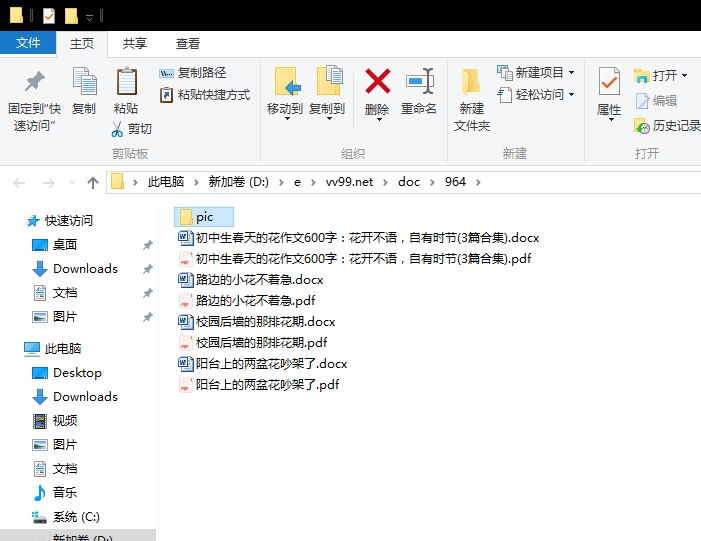Select 初中生春天的花作文600字 docx file
This screenshot has width=701, height=541.
[x=359, y=237]
